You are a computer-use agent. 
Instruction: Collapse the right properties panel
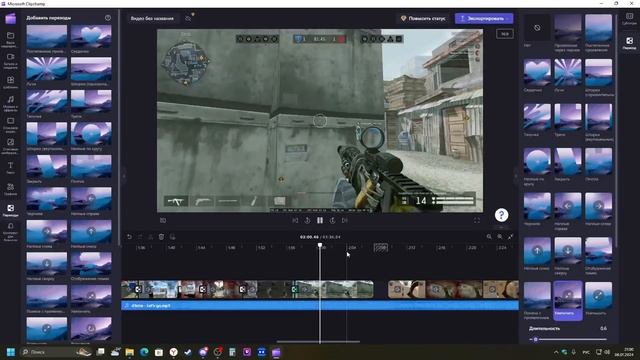tap(516, 176)
